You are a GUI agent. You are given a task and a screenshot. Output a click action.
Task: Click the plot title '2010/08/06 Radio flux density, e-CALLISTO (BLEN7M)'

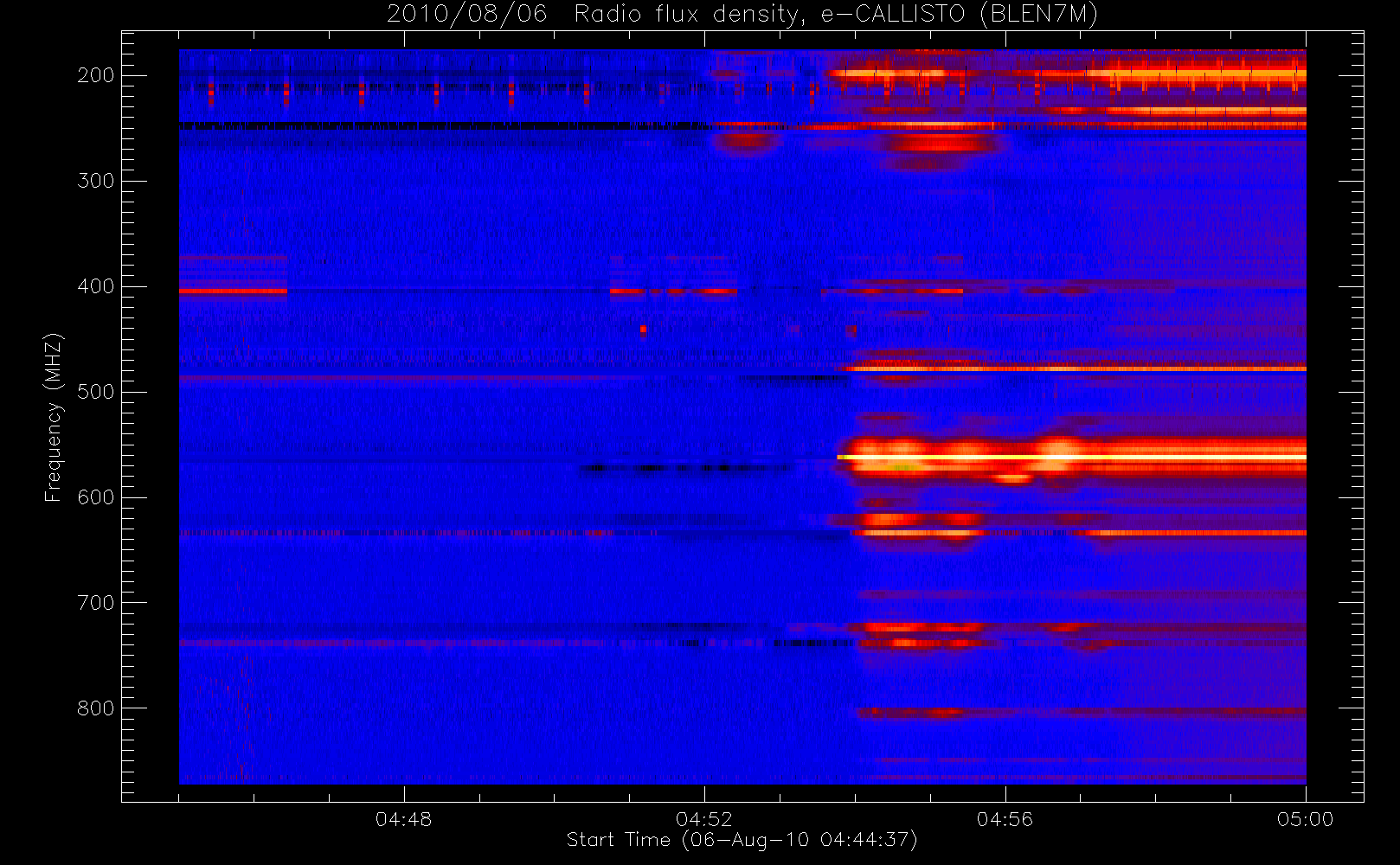pos(742,14)
